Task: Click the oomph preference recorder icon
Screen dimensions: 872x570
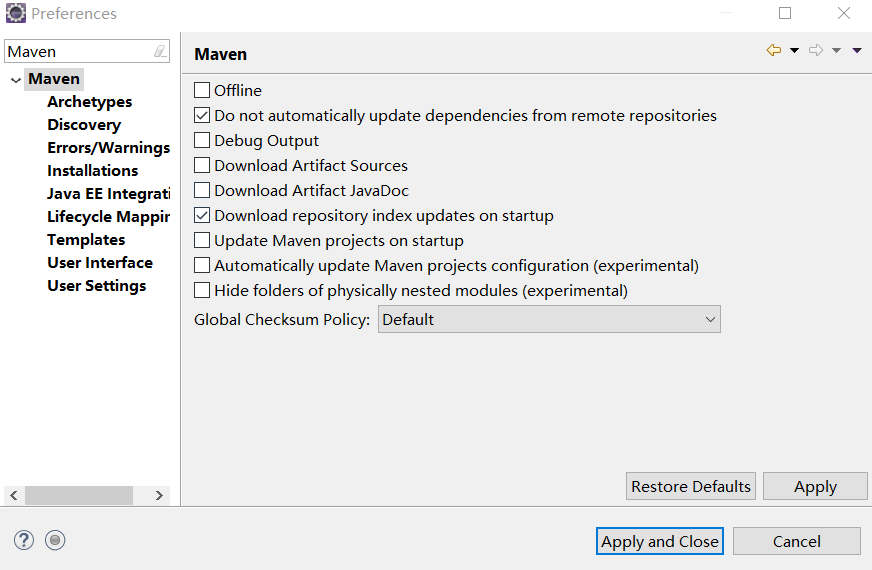Action: point(55,540)
